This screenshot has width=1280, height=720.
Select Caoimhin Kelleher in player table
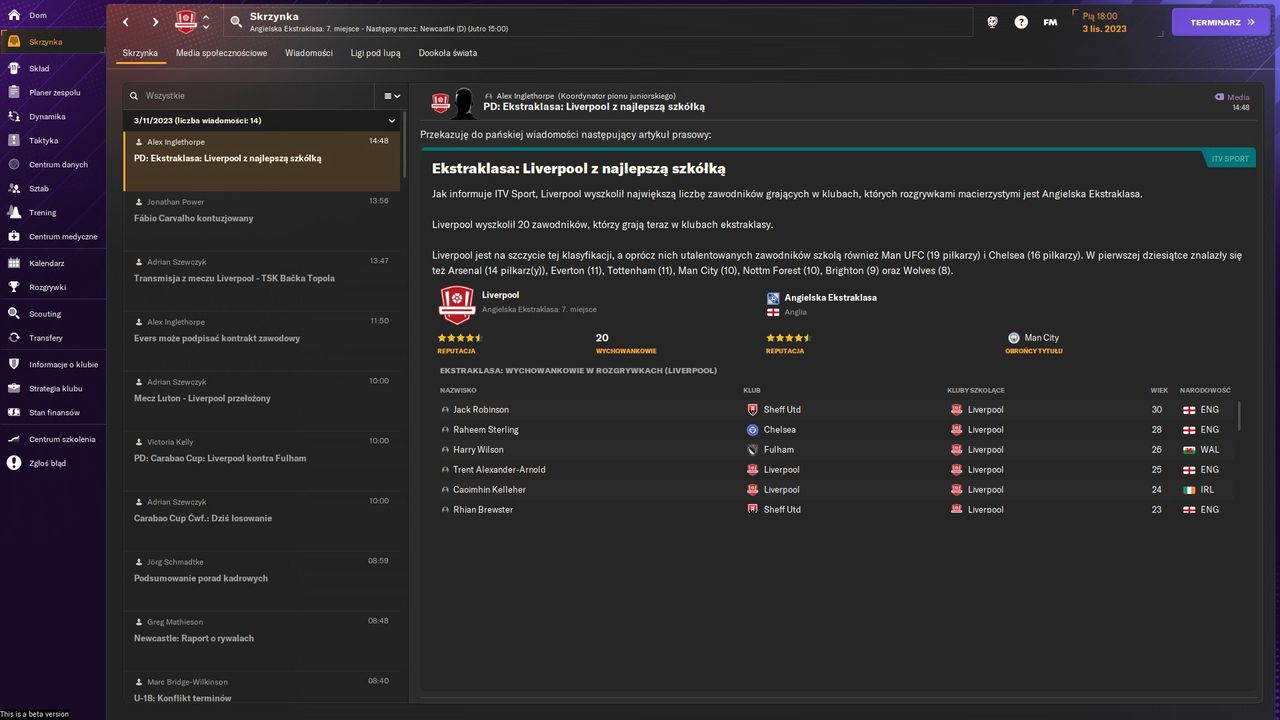coord(489,490)
